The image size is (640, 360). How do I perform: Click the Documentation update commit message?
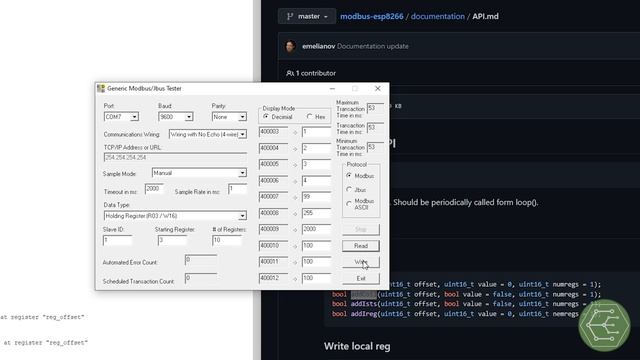tap(373, 46)
